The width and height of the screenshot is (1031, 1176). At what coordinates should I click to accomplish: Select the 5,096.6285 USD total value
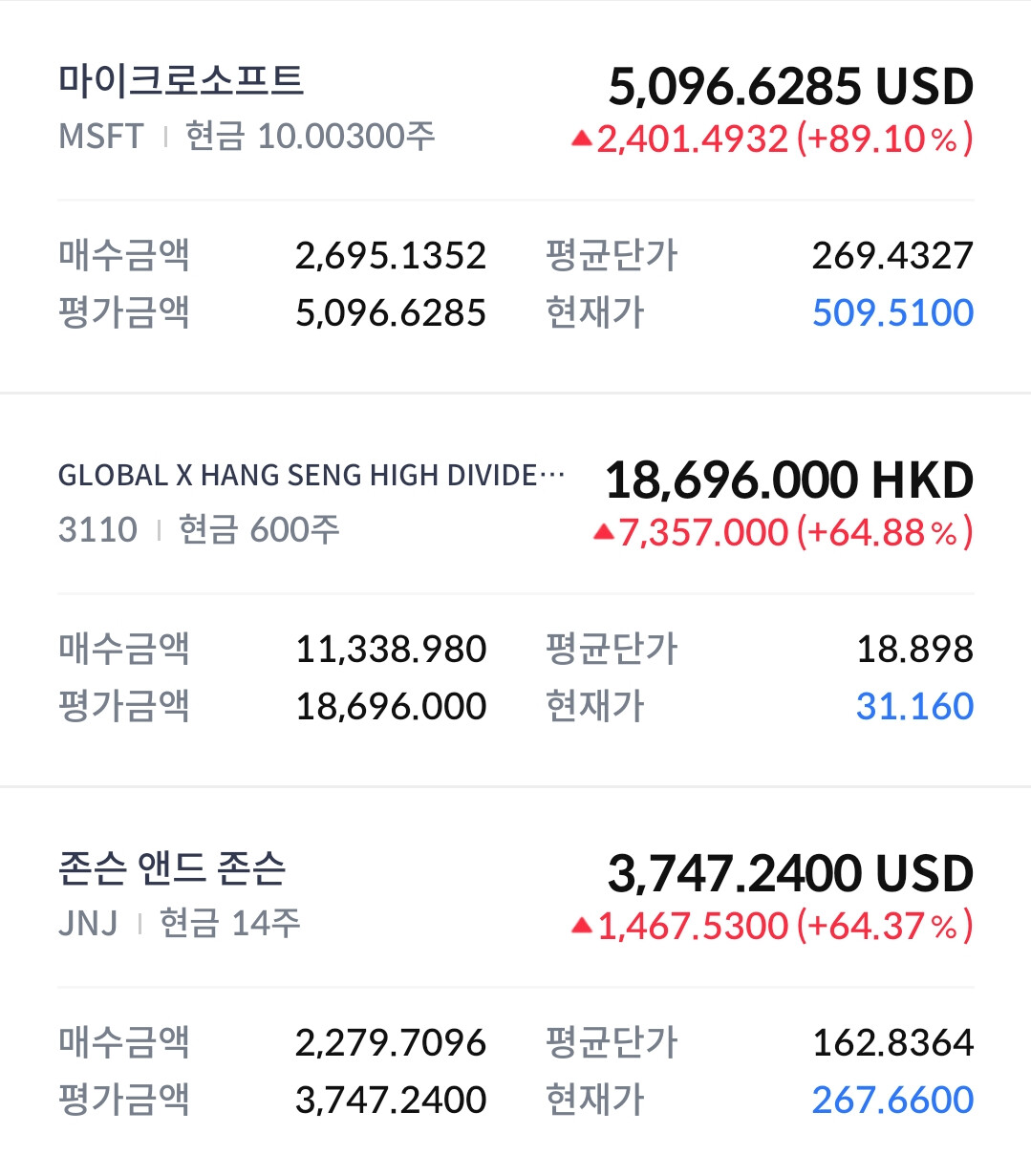791,87
